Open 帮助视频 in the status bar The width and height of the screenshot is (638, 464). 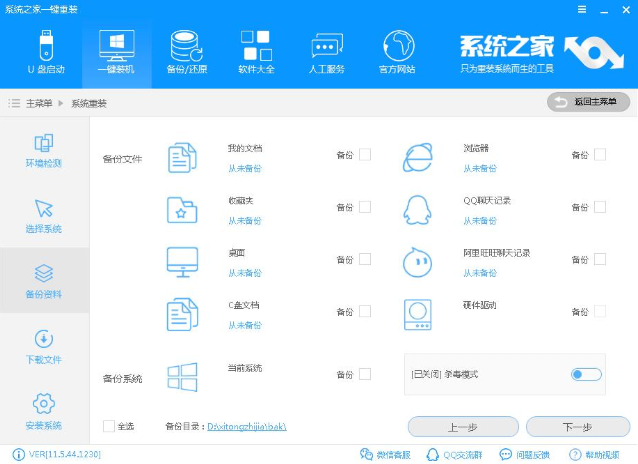(594, 455)
